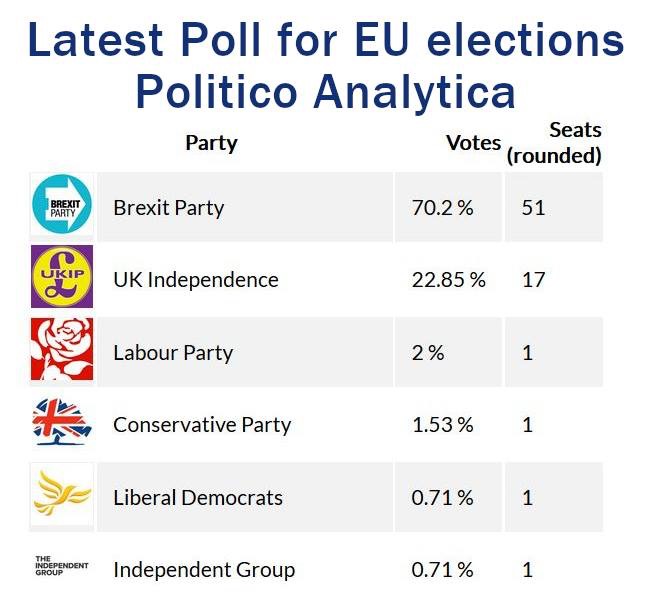Image resolution: width=656 pixels, height=600 pixels.
Task: Click the 22.85 % votes cell
Action: coord(448,280)
